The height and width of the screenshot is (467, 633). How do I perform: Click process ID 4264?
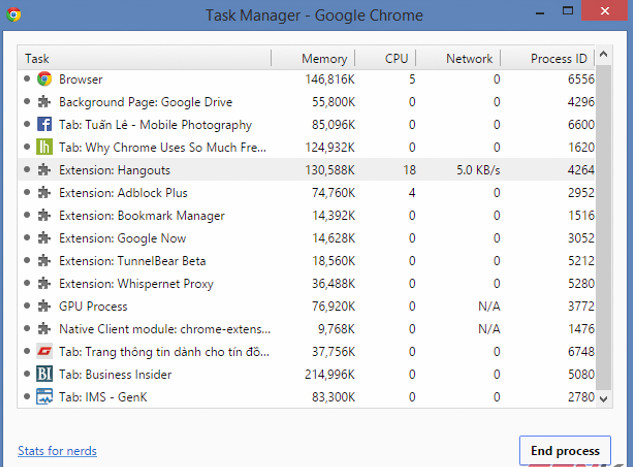pyautogui.click(x=581, y=170)
